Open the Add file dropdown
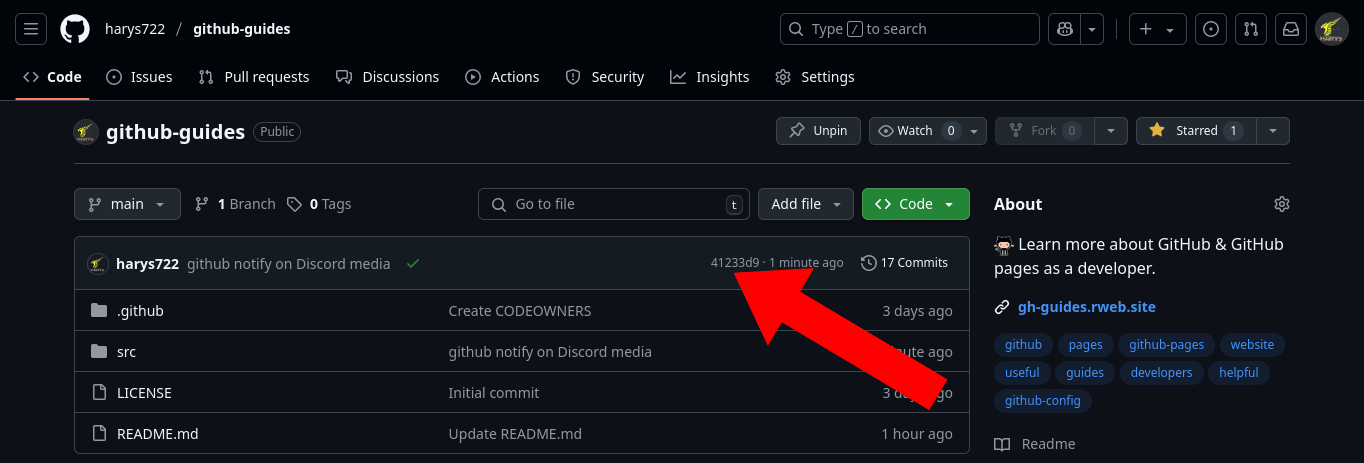The image size is (1364, 463). 806,204
